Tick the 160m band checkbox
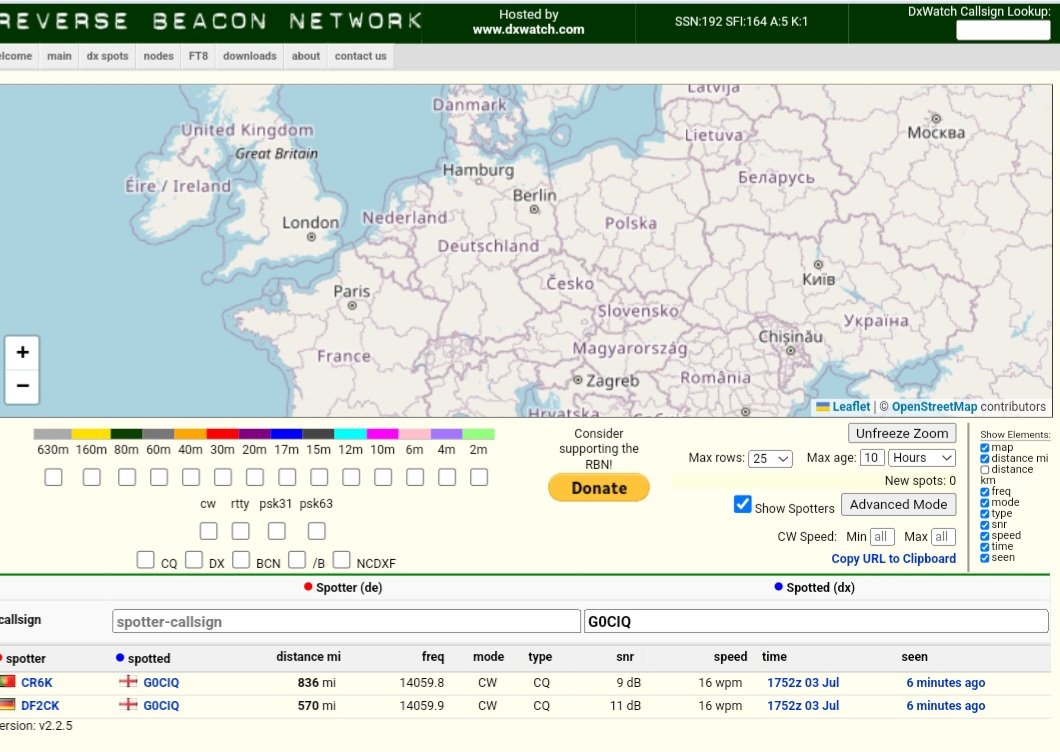Image resolution: width=1060 pixels, height=752 pixels. pyautogui.click(x=91, y=477)
